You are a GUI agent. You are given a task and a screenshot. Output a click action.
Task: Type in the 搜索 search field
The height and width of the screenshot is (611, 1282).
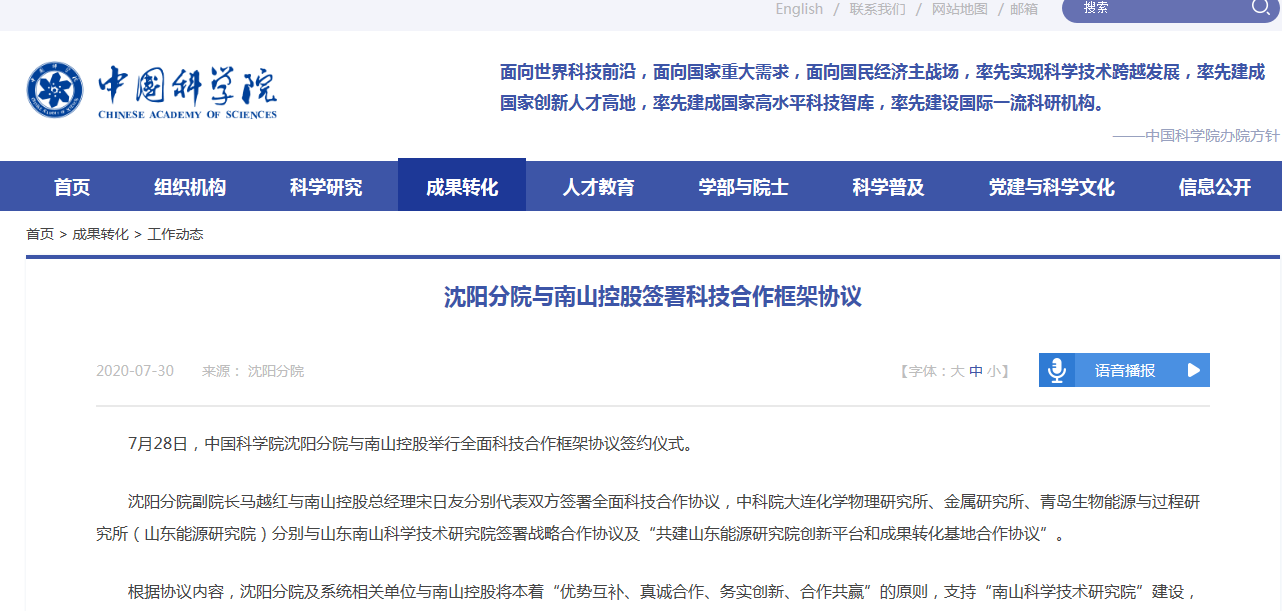coord(1160,8)
